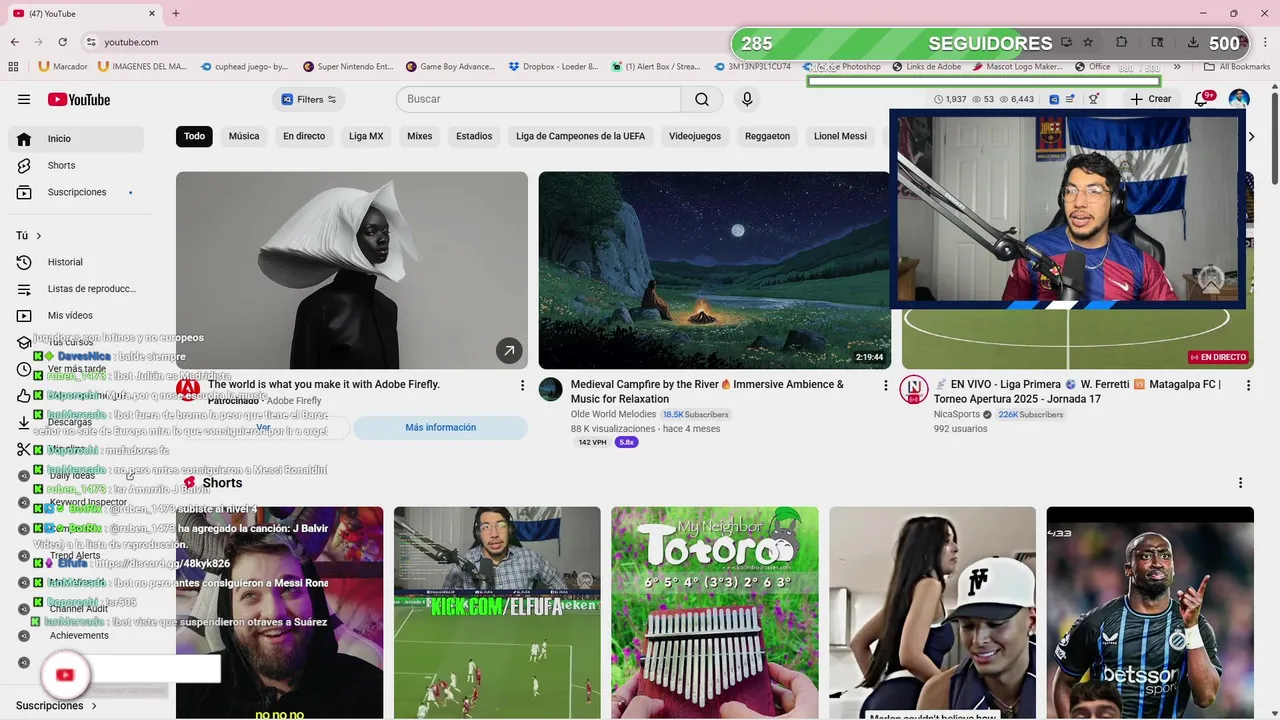Focus the Buscar search field
This screenshot has height=720, width=1280.
click(x=539, y=99)
